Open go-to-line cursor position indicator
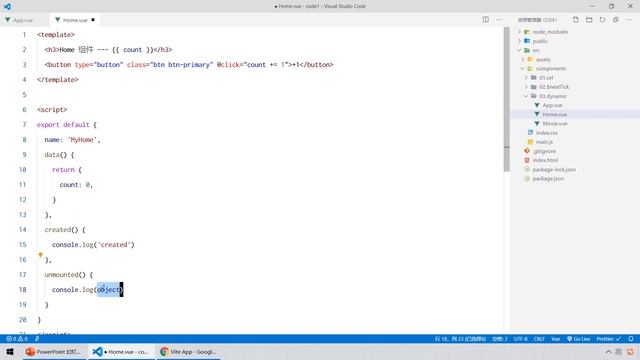Image resolution: width=640 pixels, height=360 pixels. pyautogui.click(x=460, y=339)
